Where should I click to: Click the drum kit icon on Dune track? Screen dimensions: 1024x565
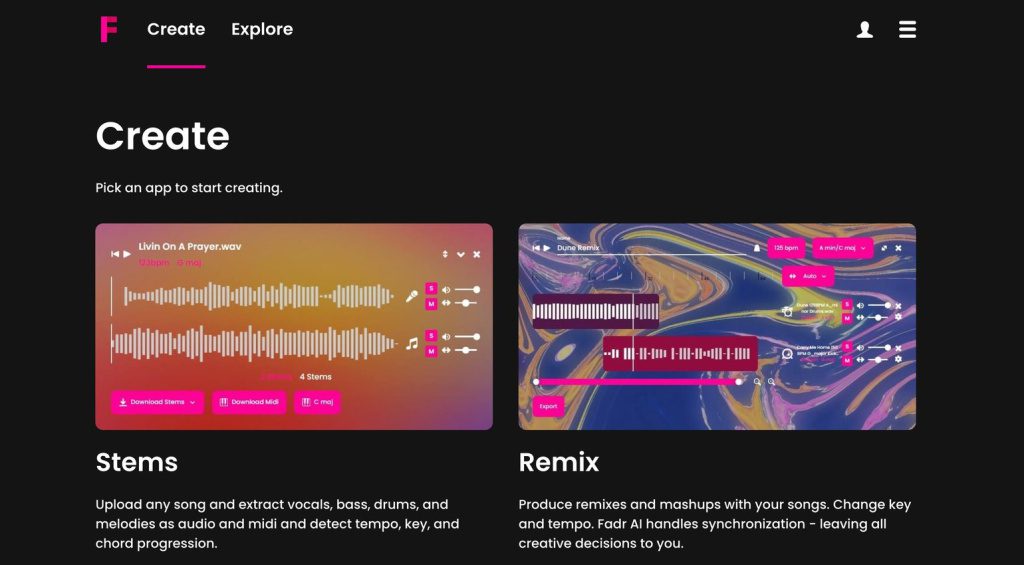[x=788, y=312]
